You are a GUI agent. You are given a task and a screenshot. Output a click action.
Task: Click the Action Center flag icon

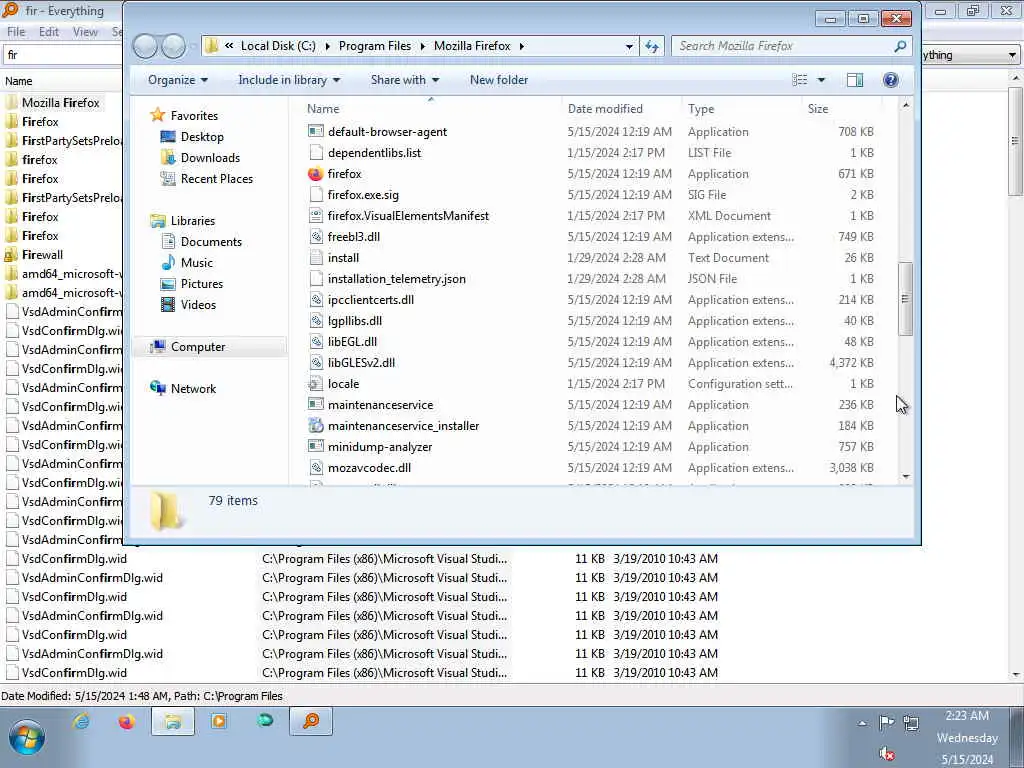(886, 722)
